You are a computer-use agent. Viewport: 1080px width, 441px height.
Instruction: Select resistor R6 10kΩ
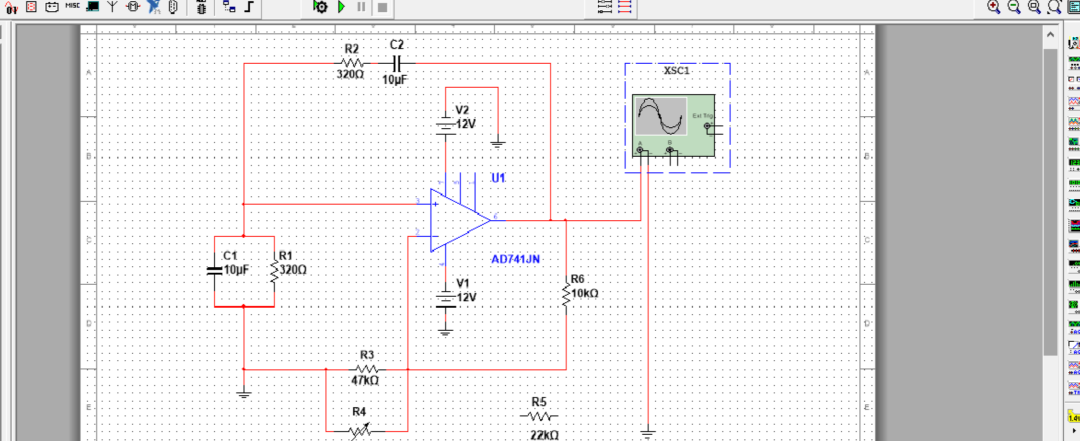(x=566, y=295)
